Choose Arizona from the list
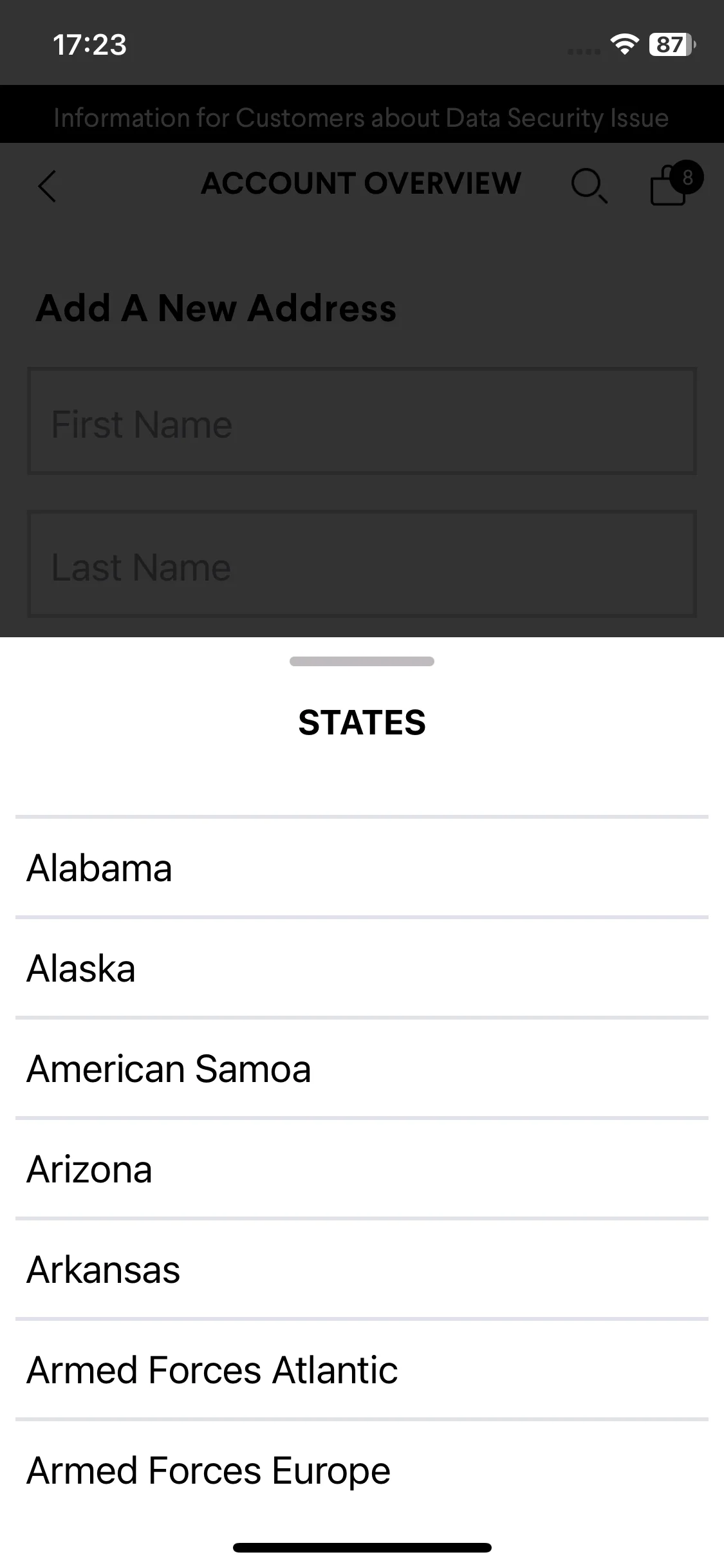The image size is (724, 1568). 362,1169
